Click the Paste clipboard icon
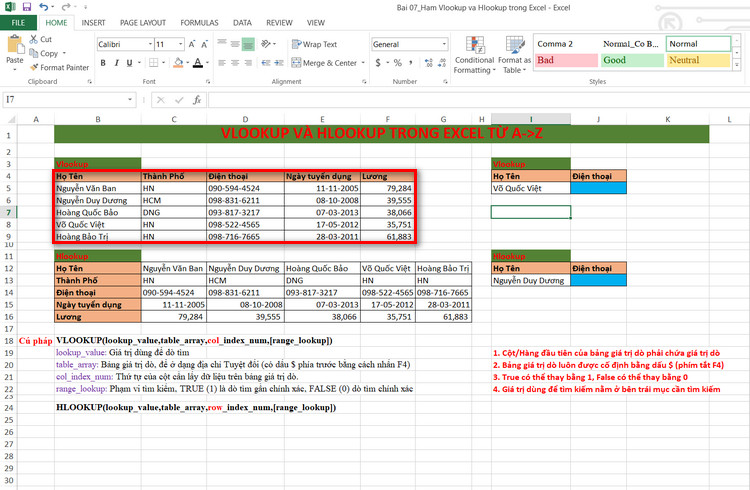750x490 pixels. (x=15, y=45)
